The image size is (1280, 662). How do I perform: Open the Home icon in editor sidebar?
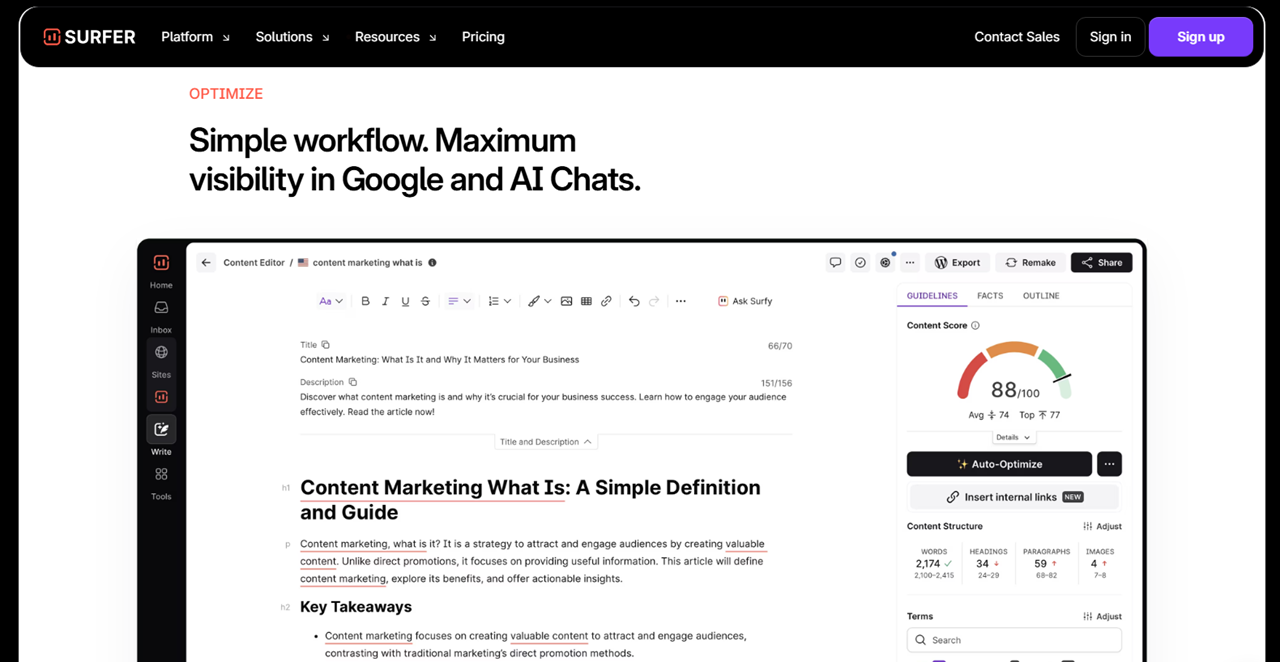point(161,263)
